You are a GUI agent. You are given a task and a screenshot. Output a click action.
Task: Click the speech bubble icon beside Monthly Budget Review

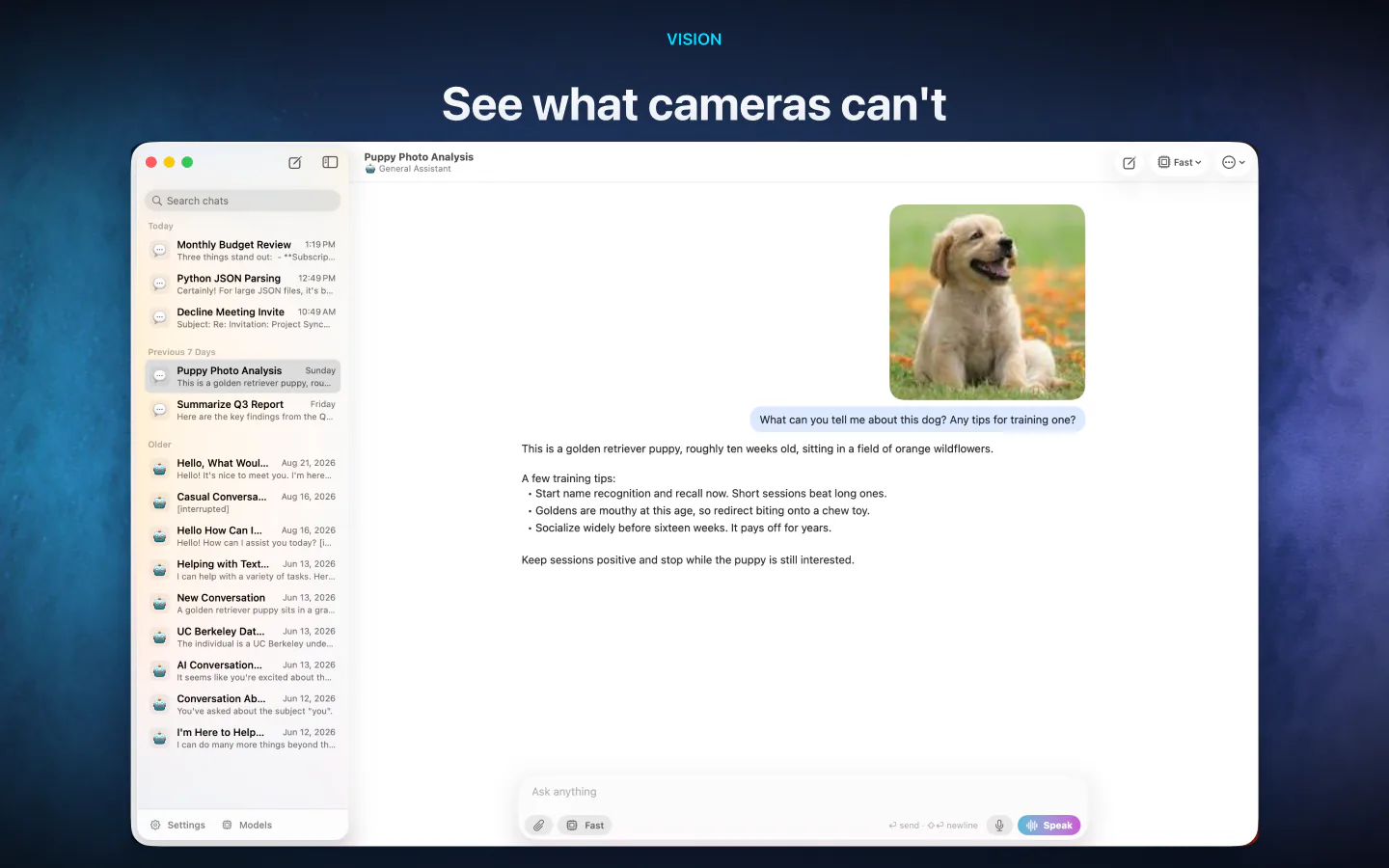click(x=160, y=251)
